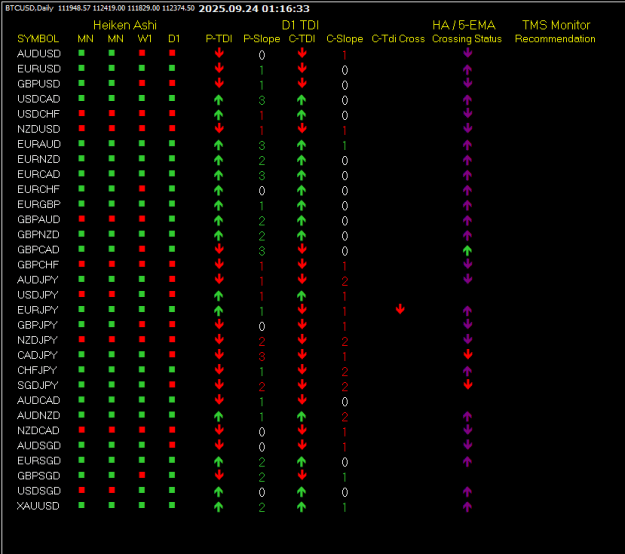Viewport: 625px width, 554px height.
Task: Select the XAUUSD symbol name
Action: (x=38, y=506)
